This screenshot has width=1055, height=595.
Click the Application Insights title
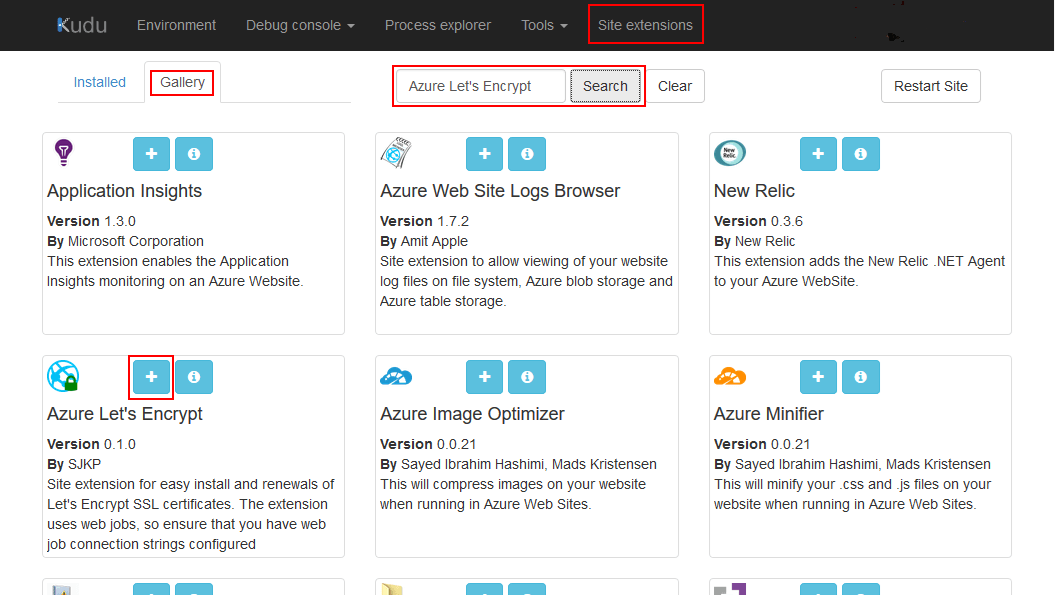point(124,191)
